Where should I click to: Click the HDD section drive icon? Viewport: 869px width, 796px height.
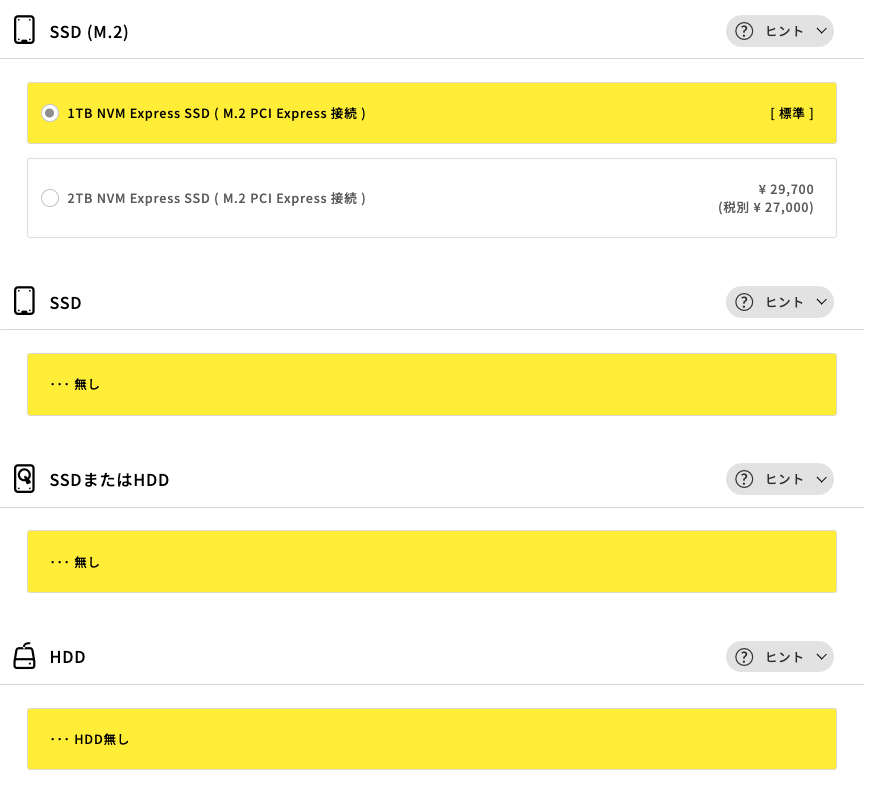(x=24, y=656)
